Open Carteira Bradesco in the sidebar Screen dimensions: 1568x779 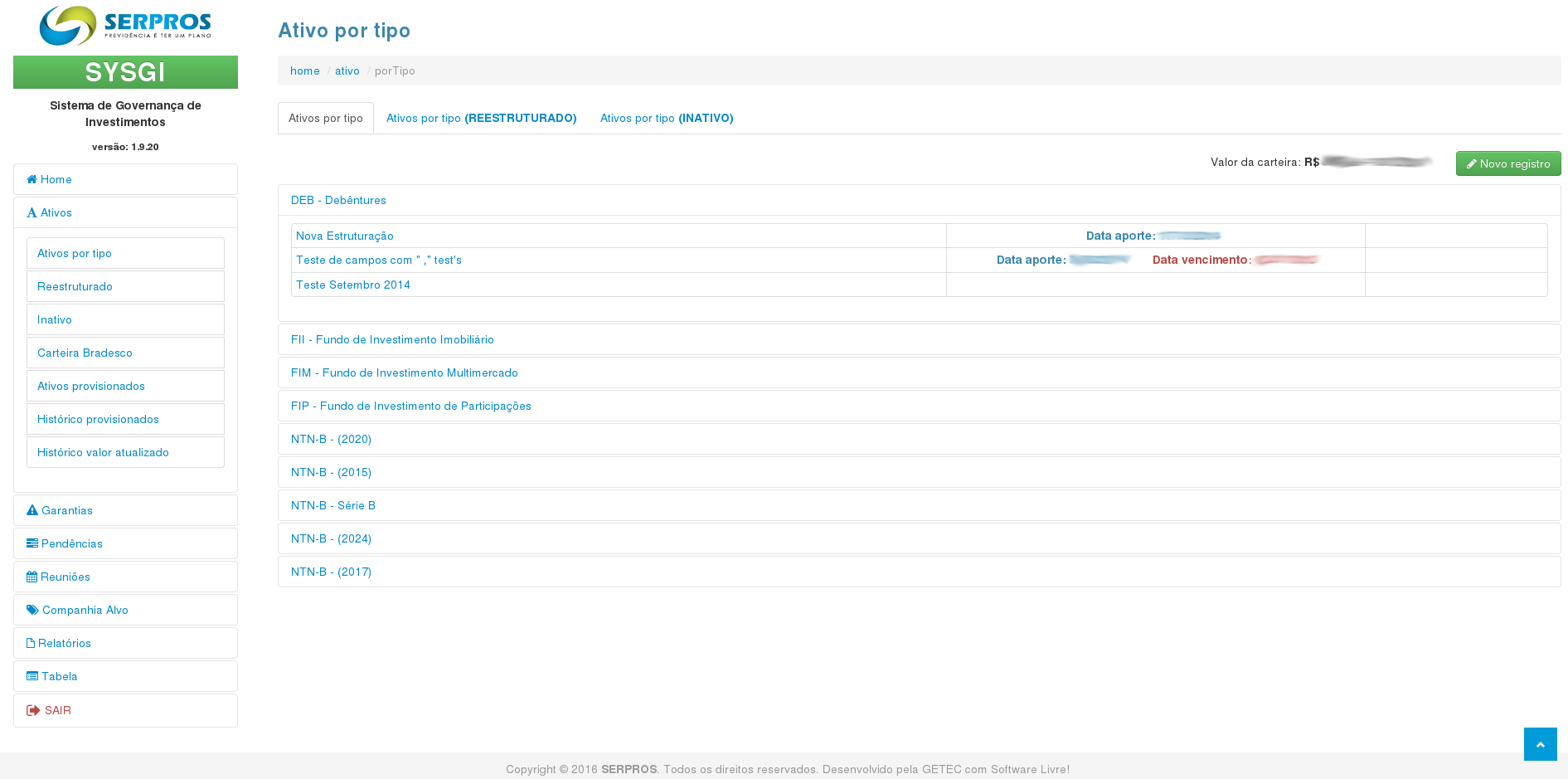pyautogui.click(x=85, y=353)
